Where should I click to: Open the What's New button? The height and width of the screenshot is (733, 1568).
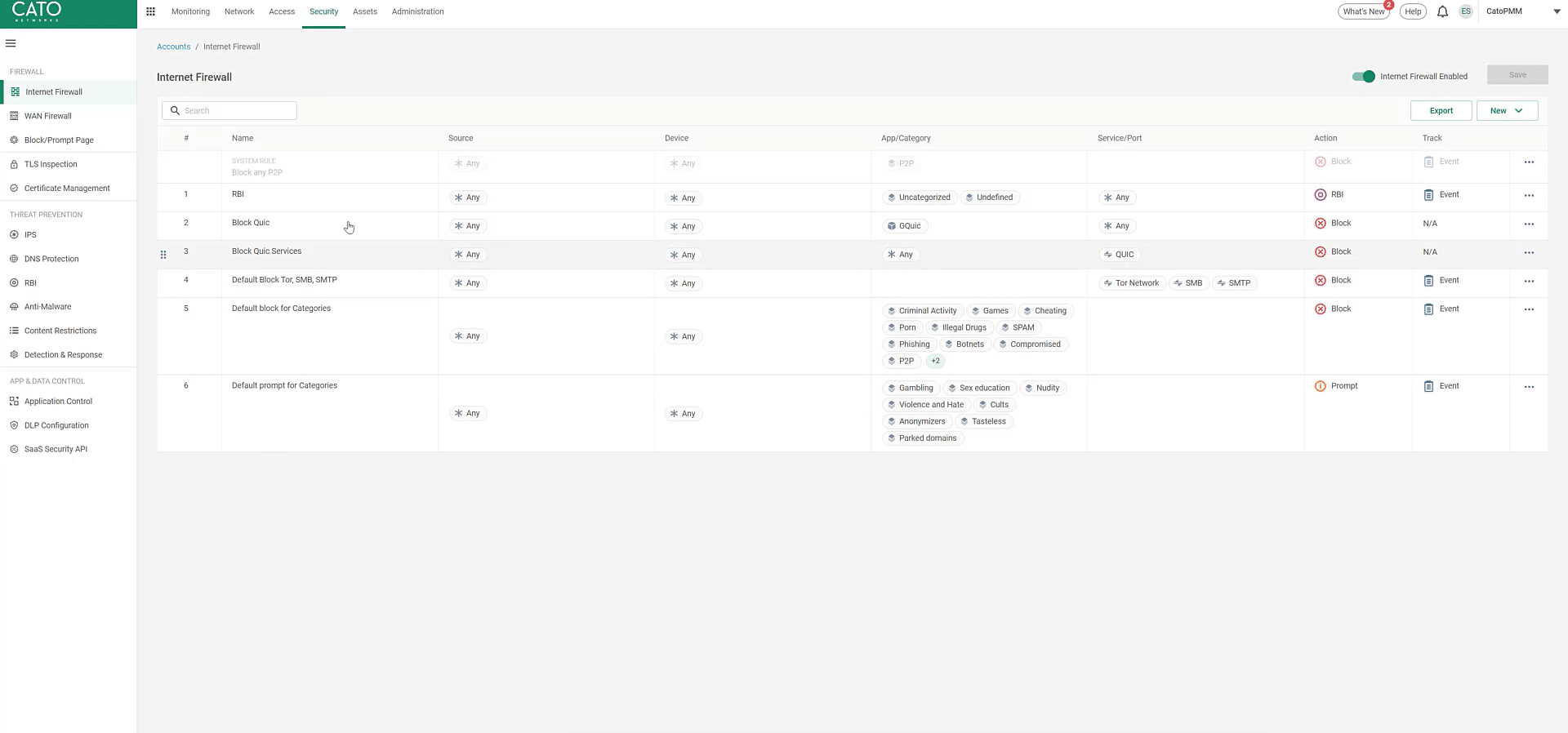point(1363,11)
